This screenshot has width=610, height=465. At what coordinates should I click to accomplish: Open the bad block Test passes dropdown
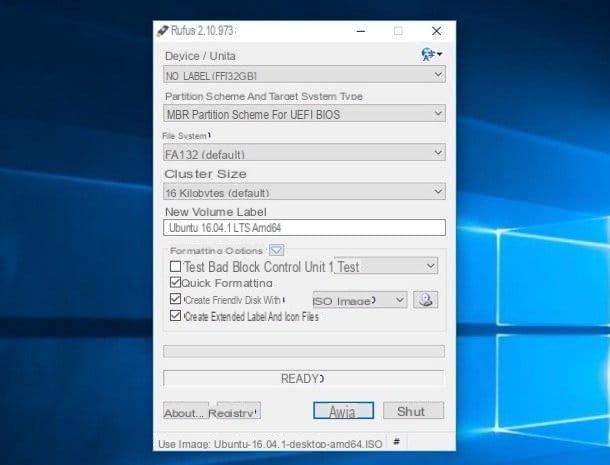(x=386, y=266)
